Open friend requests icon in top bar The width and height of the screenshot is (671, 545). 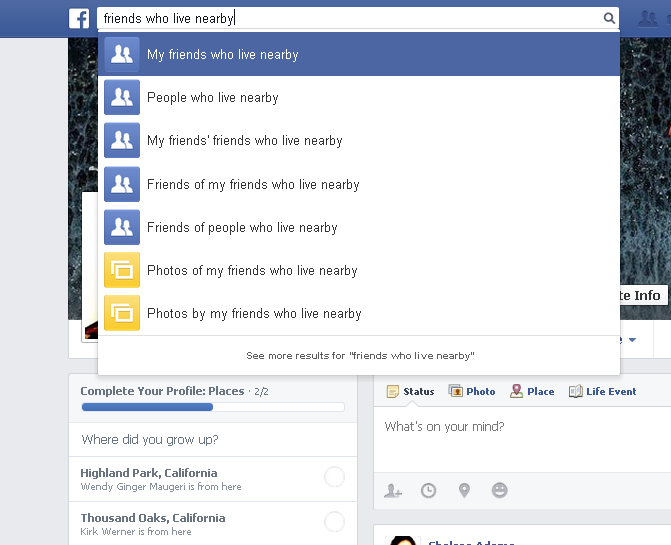coord(647,19)
